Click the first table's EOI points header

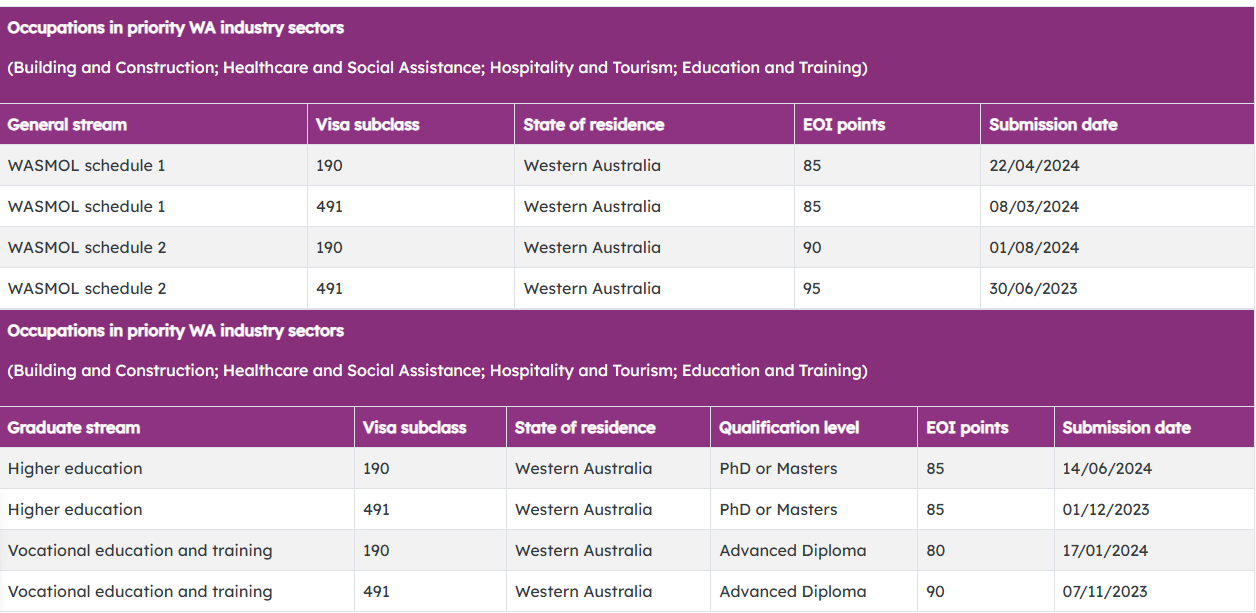(x=844, y=125)
